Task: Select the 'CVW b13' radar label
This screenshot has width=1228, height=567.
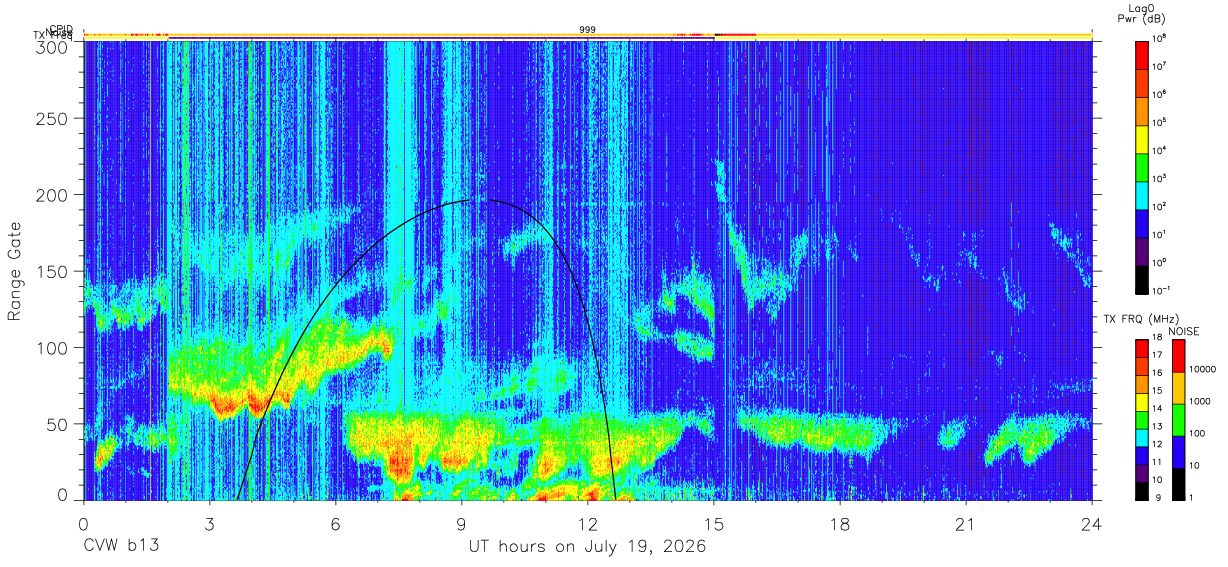Action: [120, 547]
